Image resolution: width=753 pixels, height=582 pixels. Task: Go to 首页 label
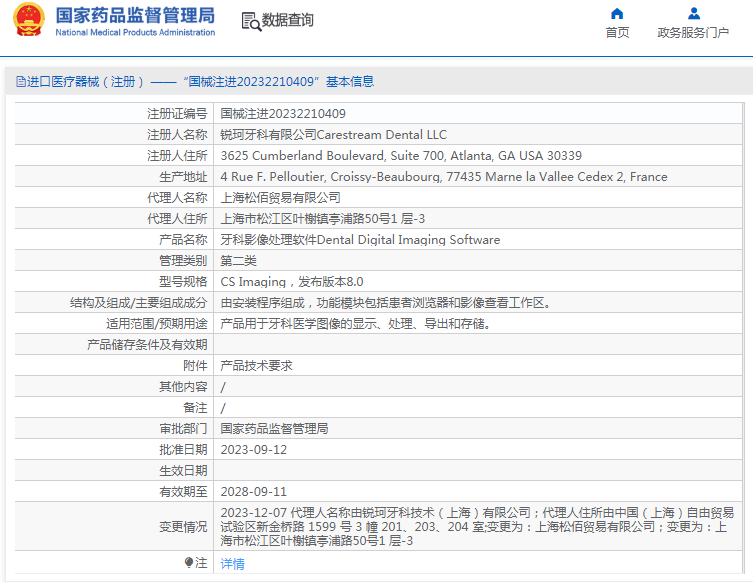[617, 33]
